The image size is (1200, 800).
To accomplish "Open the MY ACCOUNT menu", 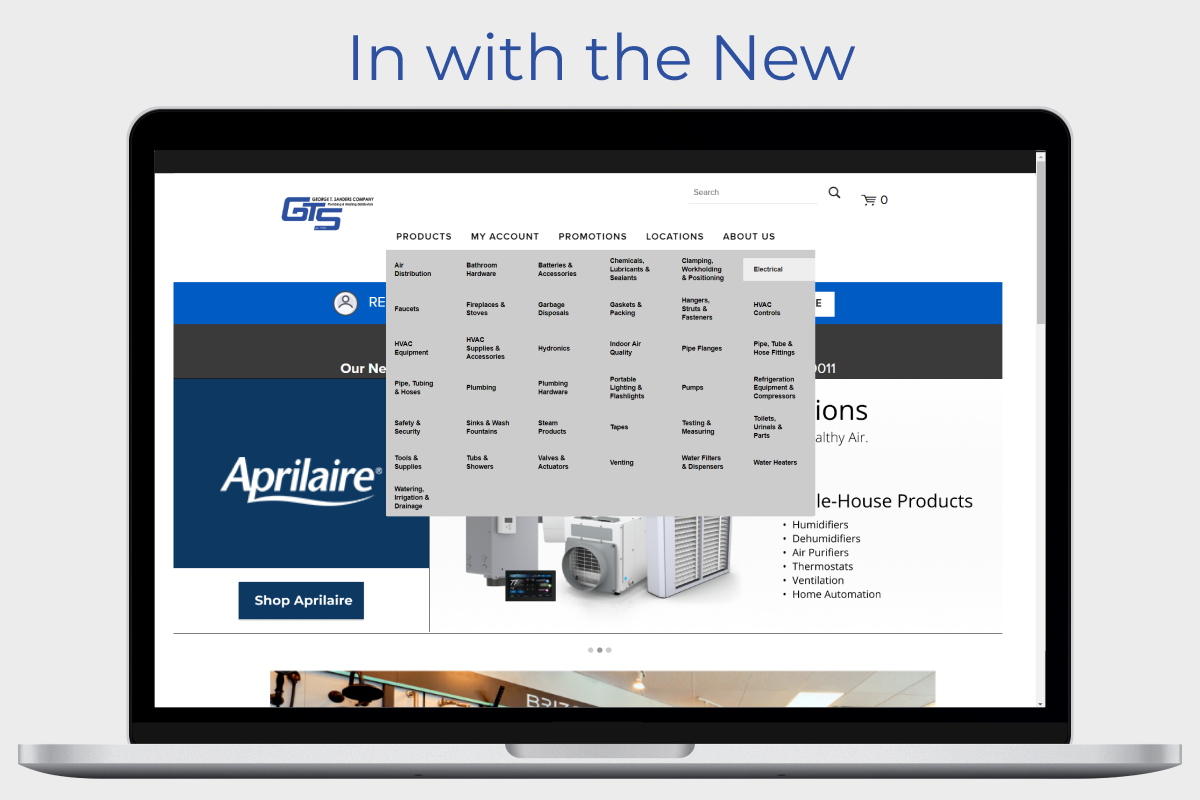I will [505, 237].
